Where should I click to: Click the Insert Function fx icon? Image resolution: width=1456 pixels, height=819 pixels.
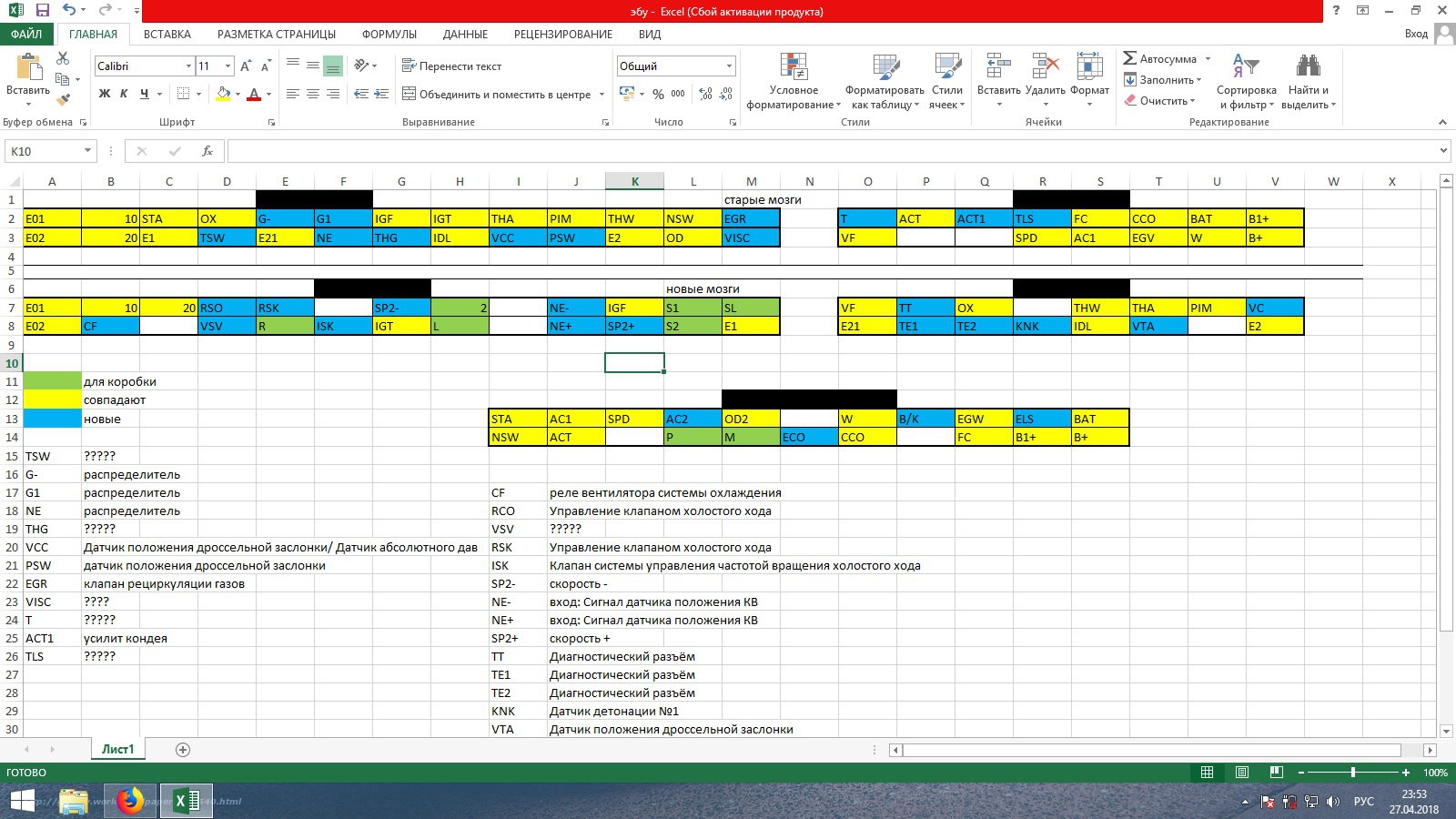207,151
